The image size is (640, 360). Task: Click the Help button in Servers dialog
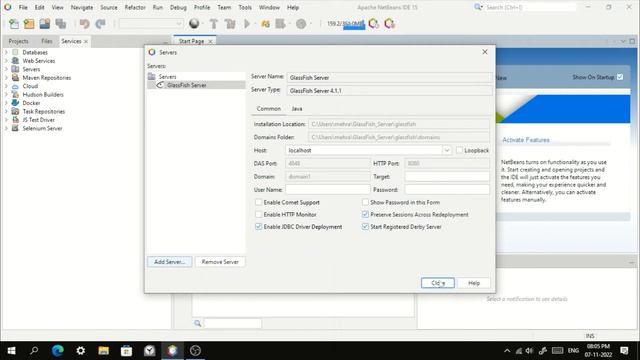474,283
